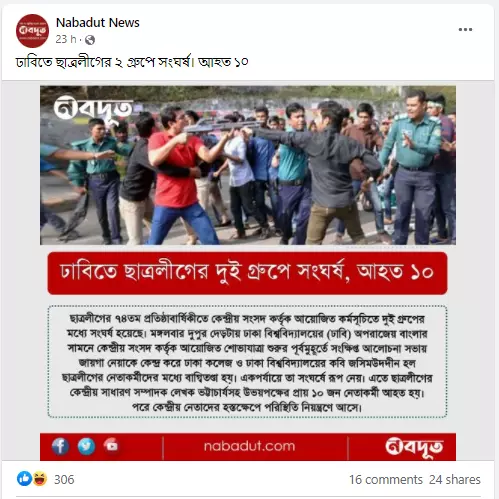Click the YouTube icon in the red footer

coord(111,446)
